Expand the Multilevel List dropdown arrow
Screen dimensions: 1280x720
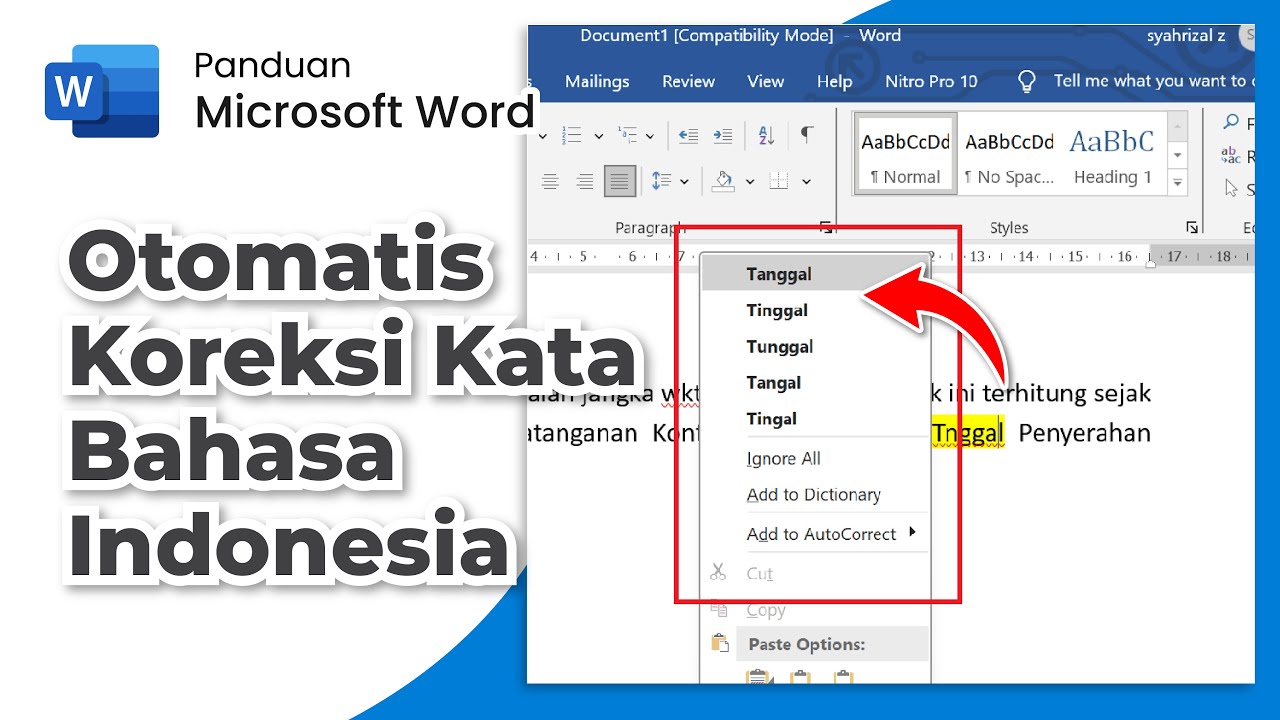[x=650, y=136]
